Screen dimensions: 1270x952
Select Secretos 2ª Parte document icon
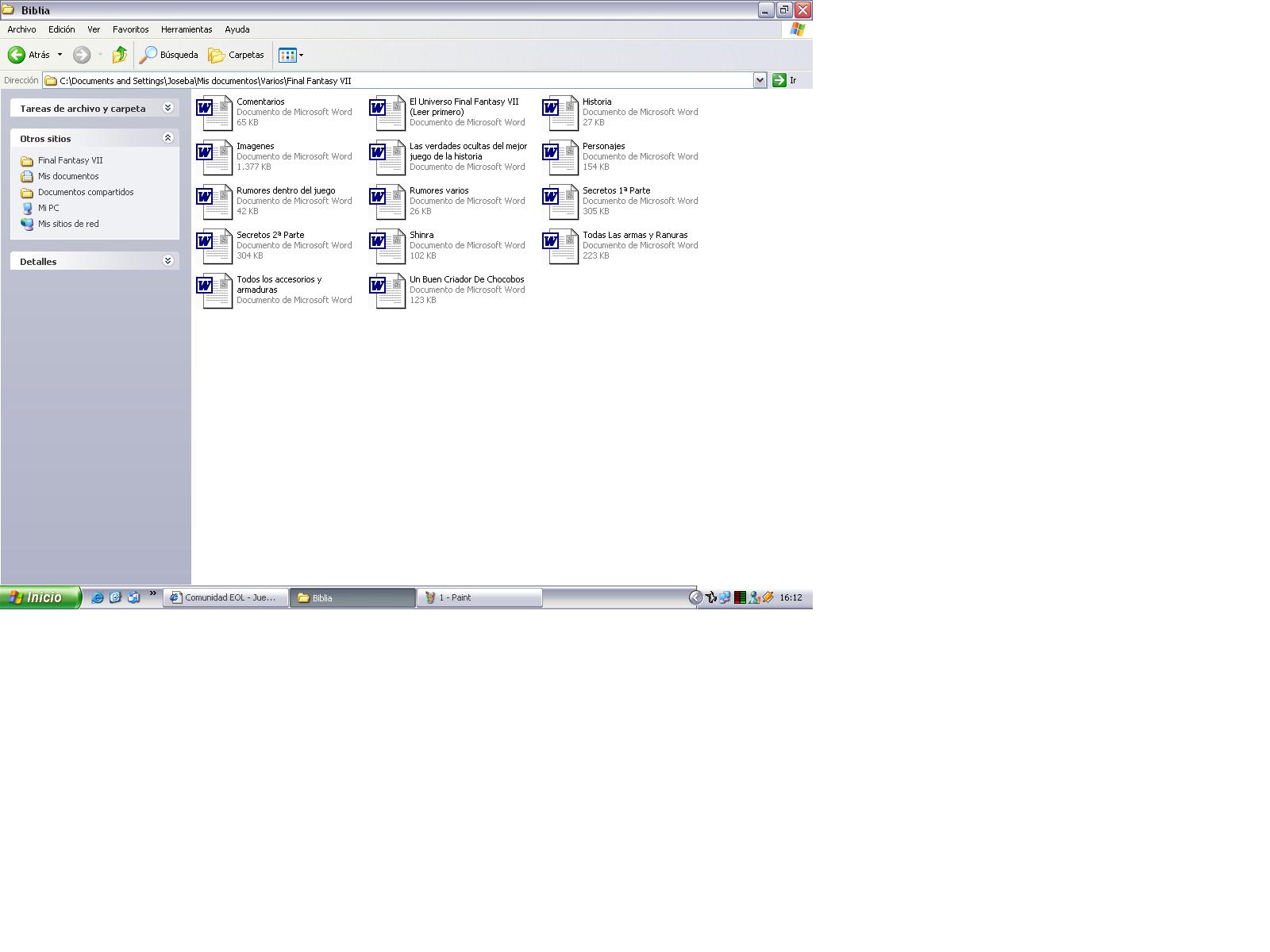point(214,247)
